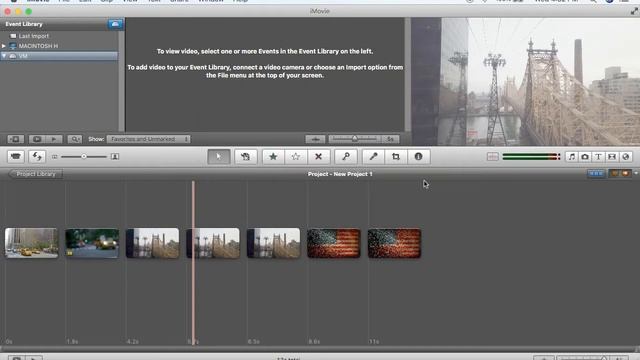Open the Show Favorites and Unmarked dropdown
640x360 pixels.
tap(149, 139)
